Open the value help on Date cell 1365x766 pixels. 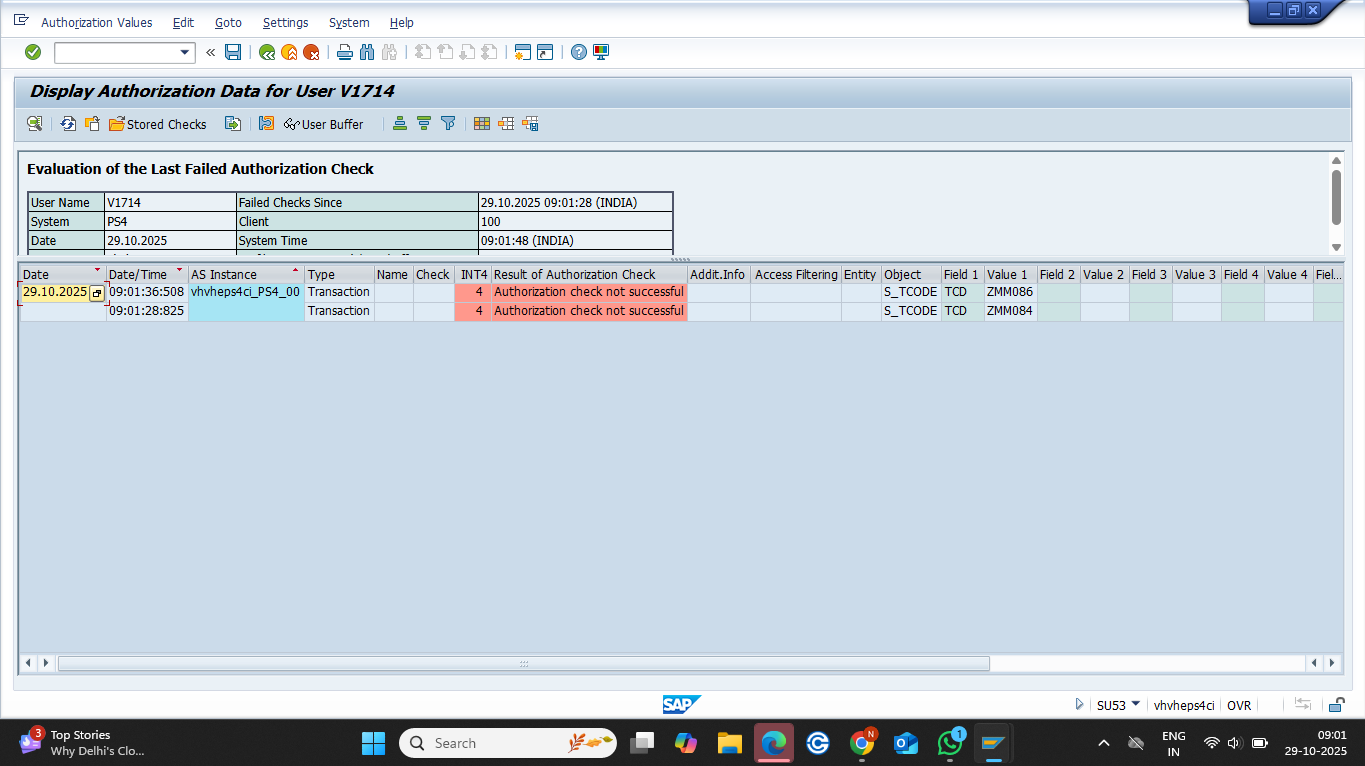97,293
